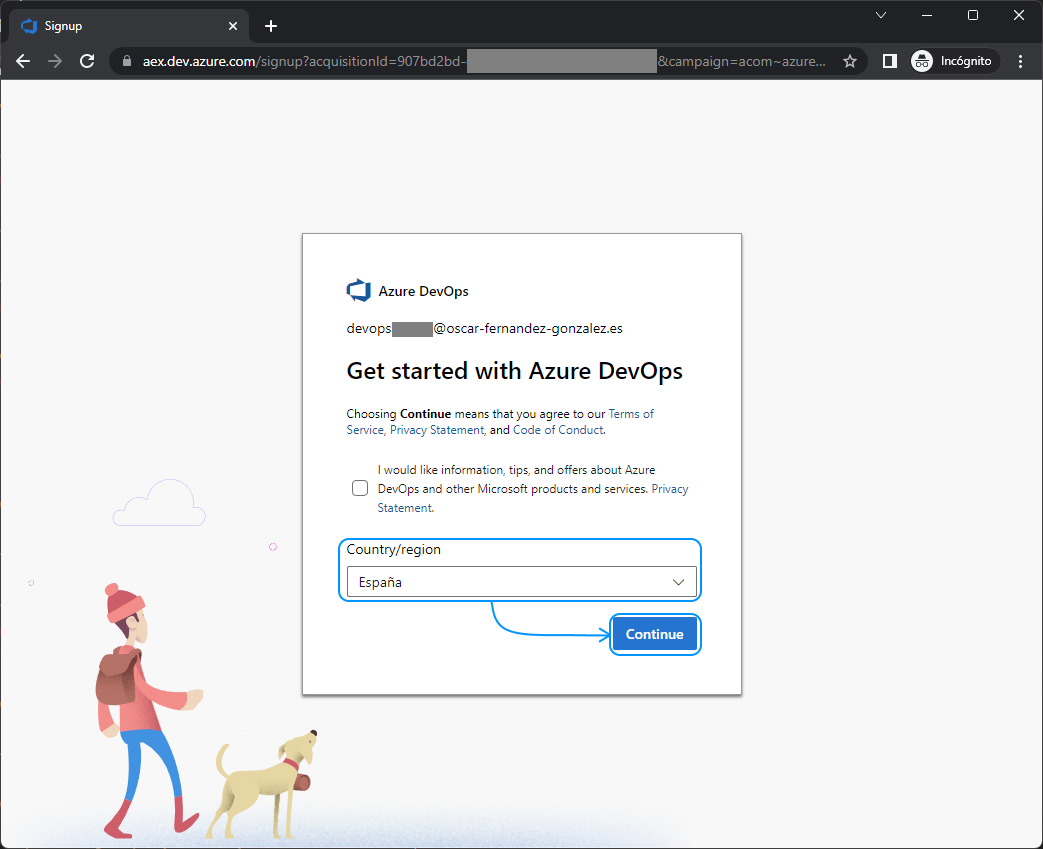Click the Azure DevOps logo icon
Viewport: 1043px width, 849px height.
[359, 291]
